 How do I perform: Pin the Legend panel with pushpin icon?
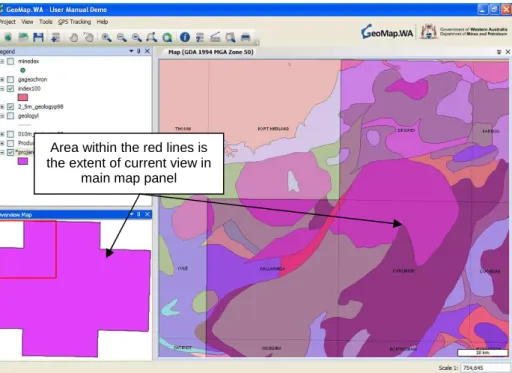click(139, 51)
